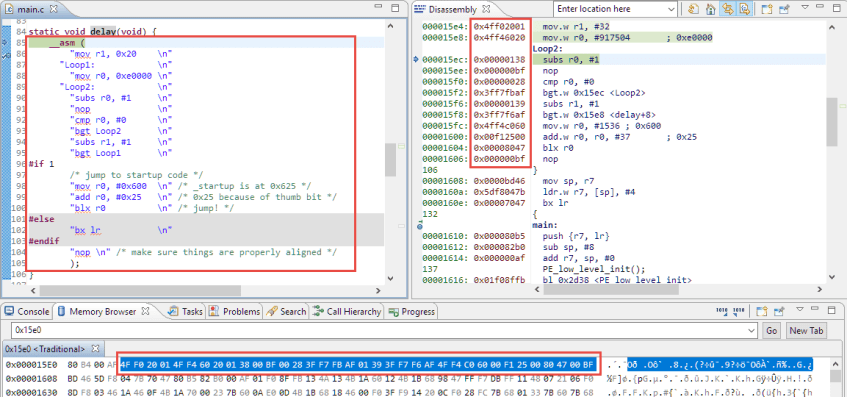Image resolution: width=847 pixels, height=397 pixels.
Task: Open the 'Enter location here' dropdown arrow
Action: (671, 9)
